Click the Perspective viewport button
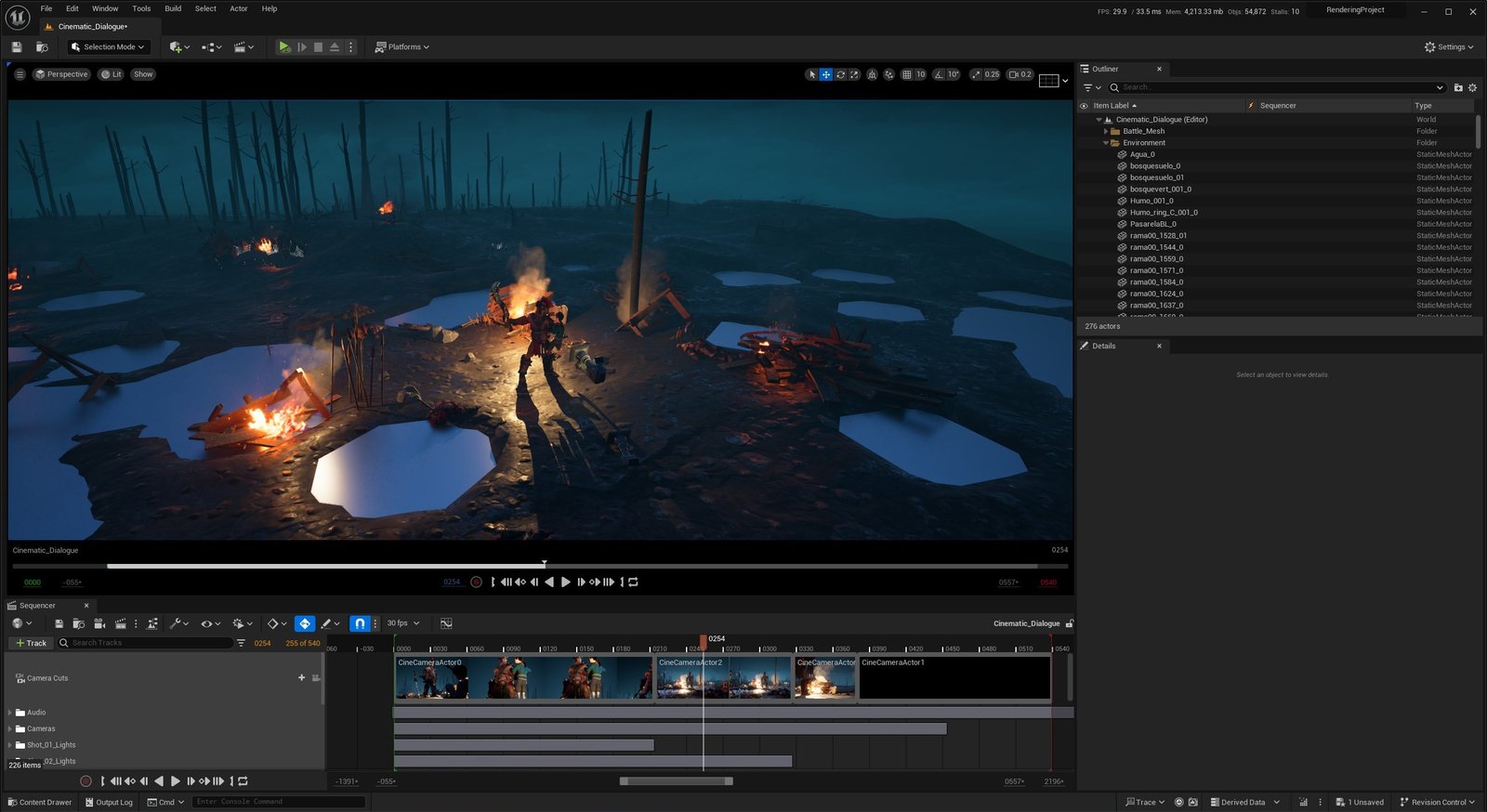The width and height of the screenshot is (1487, 812). pyautogui.click(x=61, y=74)
